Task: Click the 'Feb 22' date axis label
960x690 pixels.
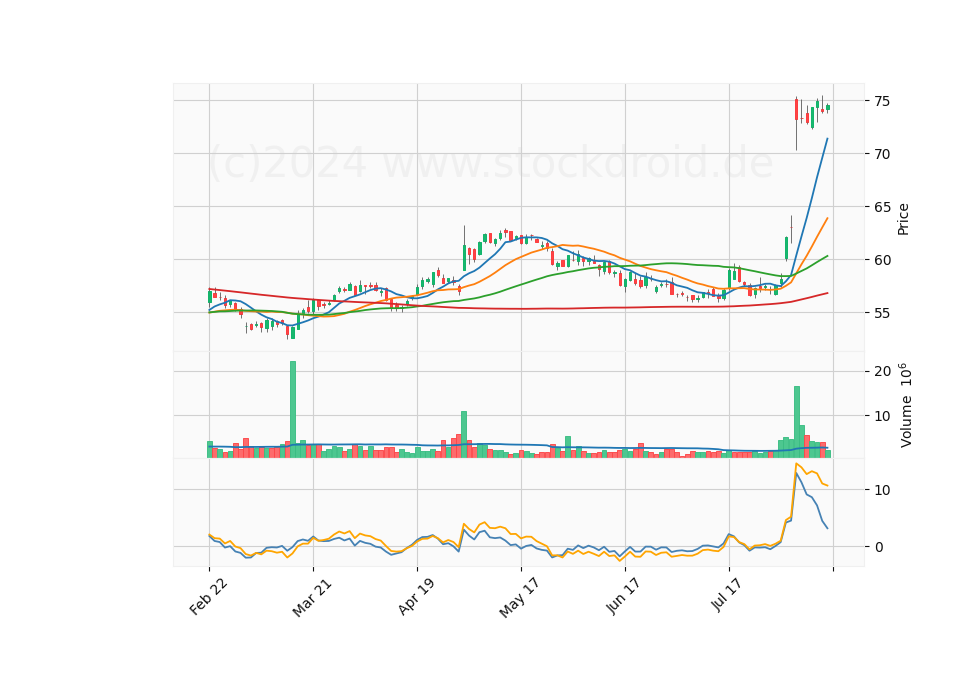Action: (x=209, y=596)
